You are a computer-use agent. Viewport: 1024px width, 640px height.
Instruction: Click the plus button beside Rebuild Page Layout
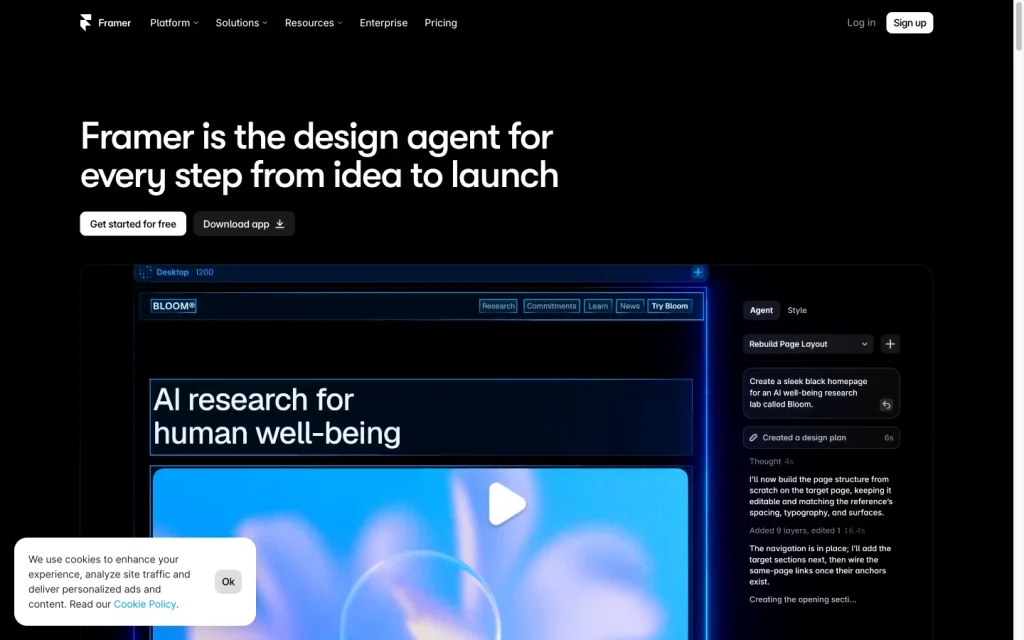(x=889, y=344)
